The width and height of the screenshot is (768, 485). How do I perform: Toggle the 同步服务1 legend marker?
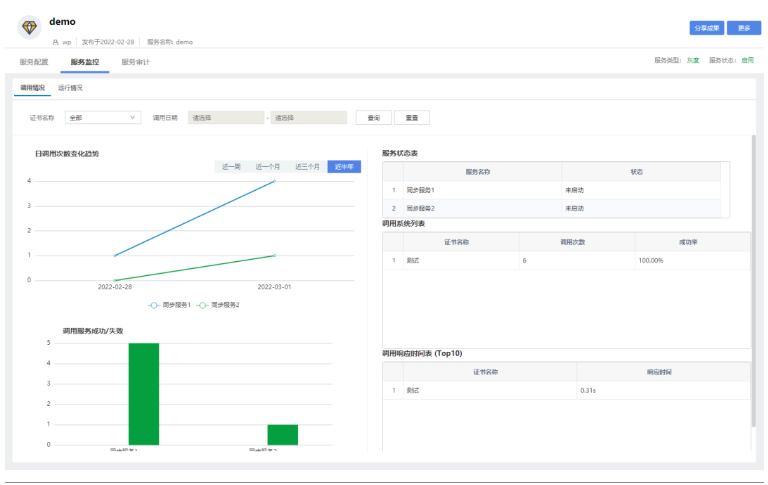155,305
